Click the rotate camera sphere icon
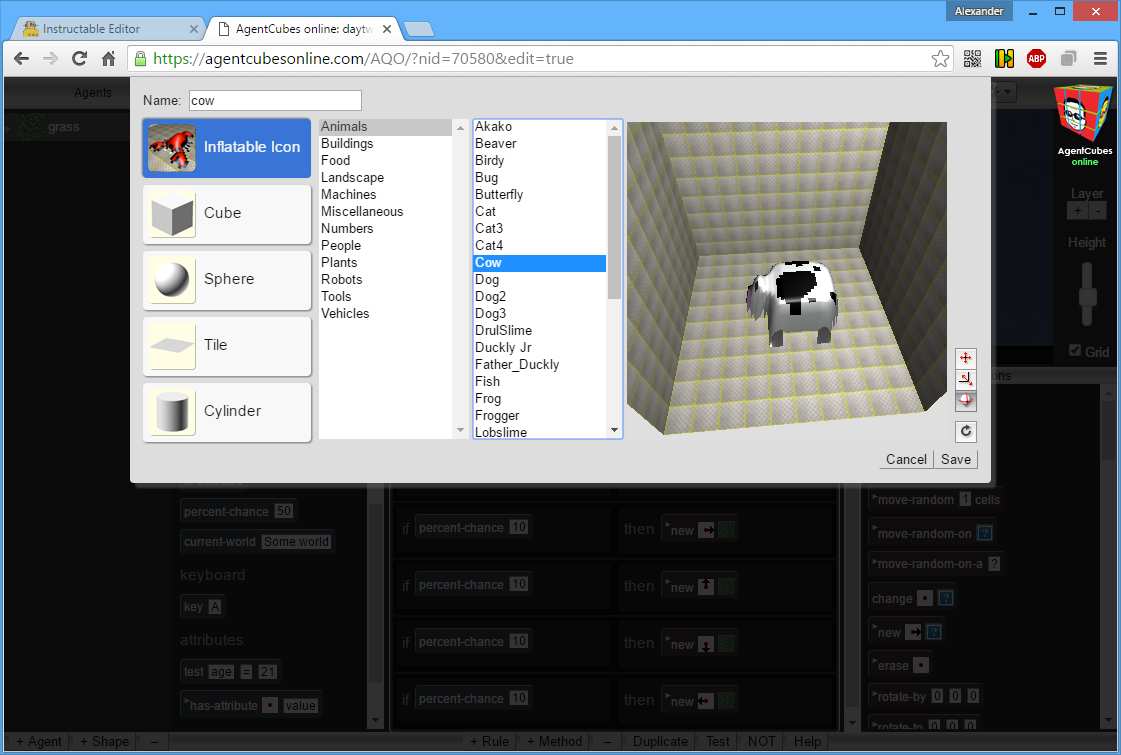This screenshot has width=1121, height=755. pyautogui.click(x=965, y=400)
